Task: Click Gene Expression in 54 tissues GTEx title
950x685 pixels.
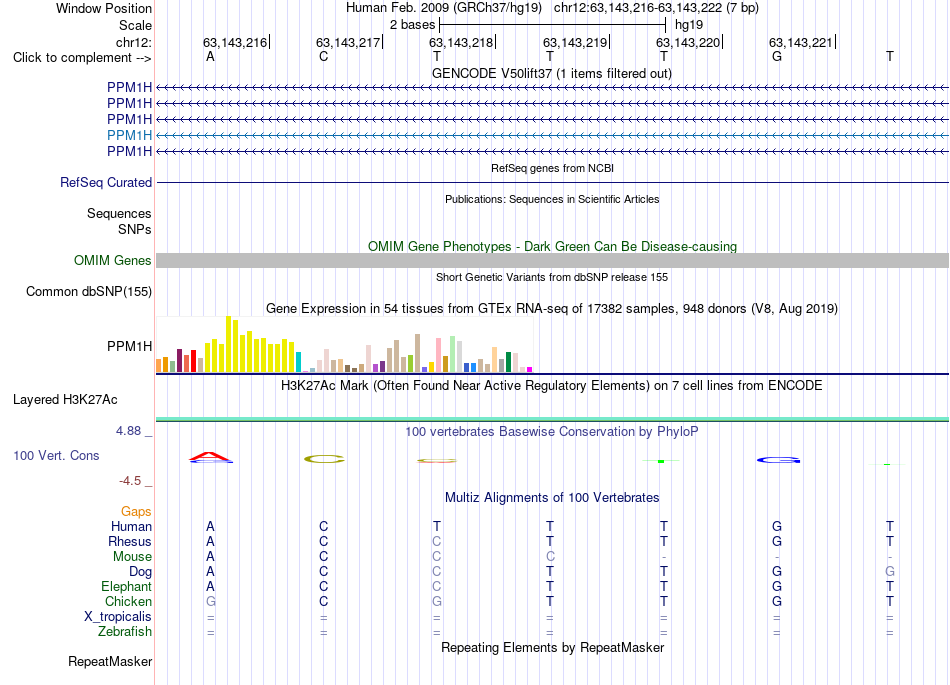Action: [552, 308]
